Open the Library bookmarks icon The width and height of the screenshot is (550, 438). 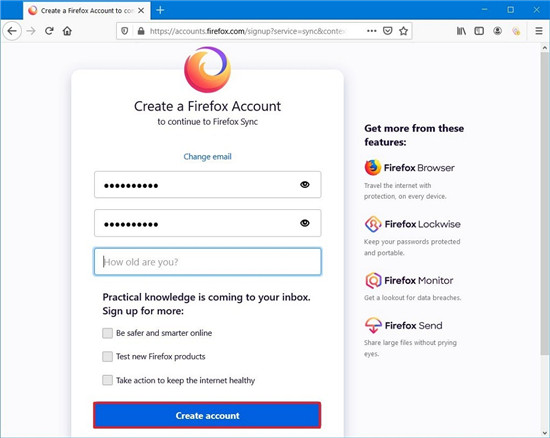461,31
